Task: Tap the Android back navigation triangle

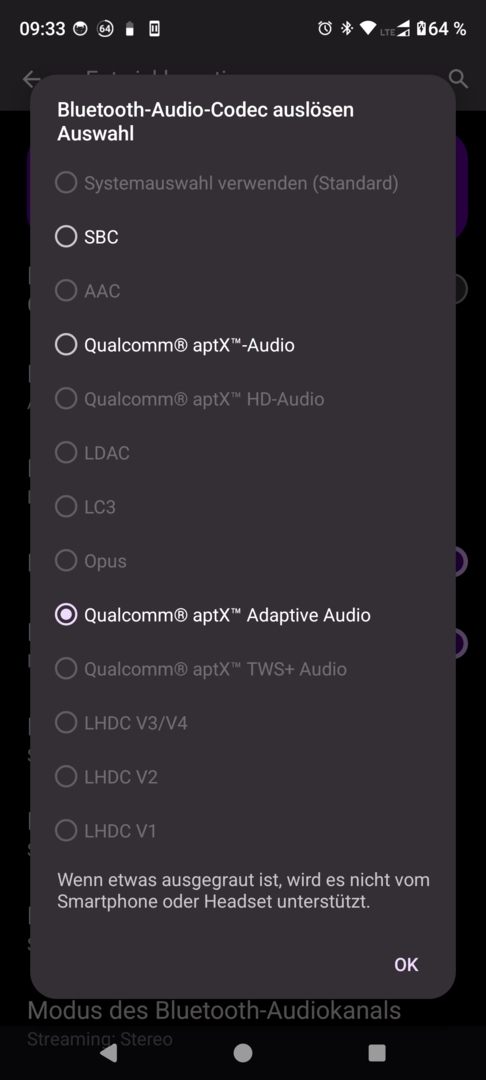Action: pyautogui.click(x=108, y=1052)
